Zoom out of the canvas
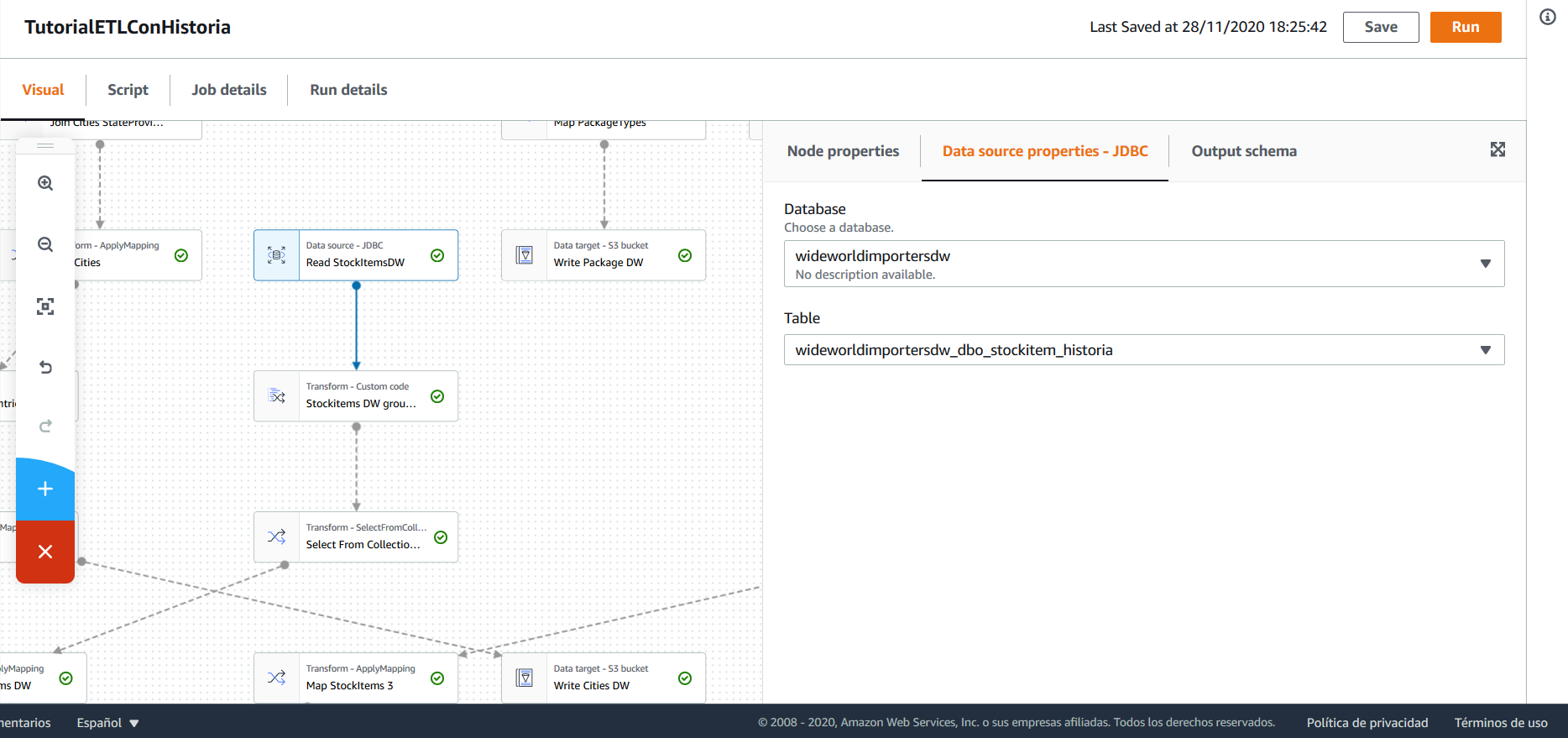 coord(45,244)
